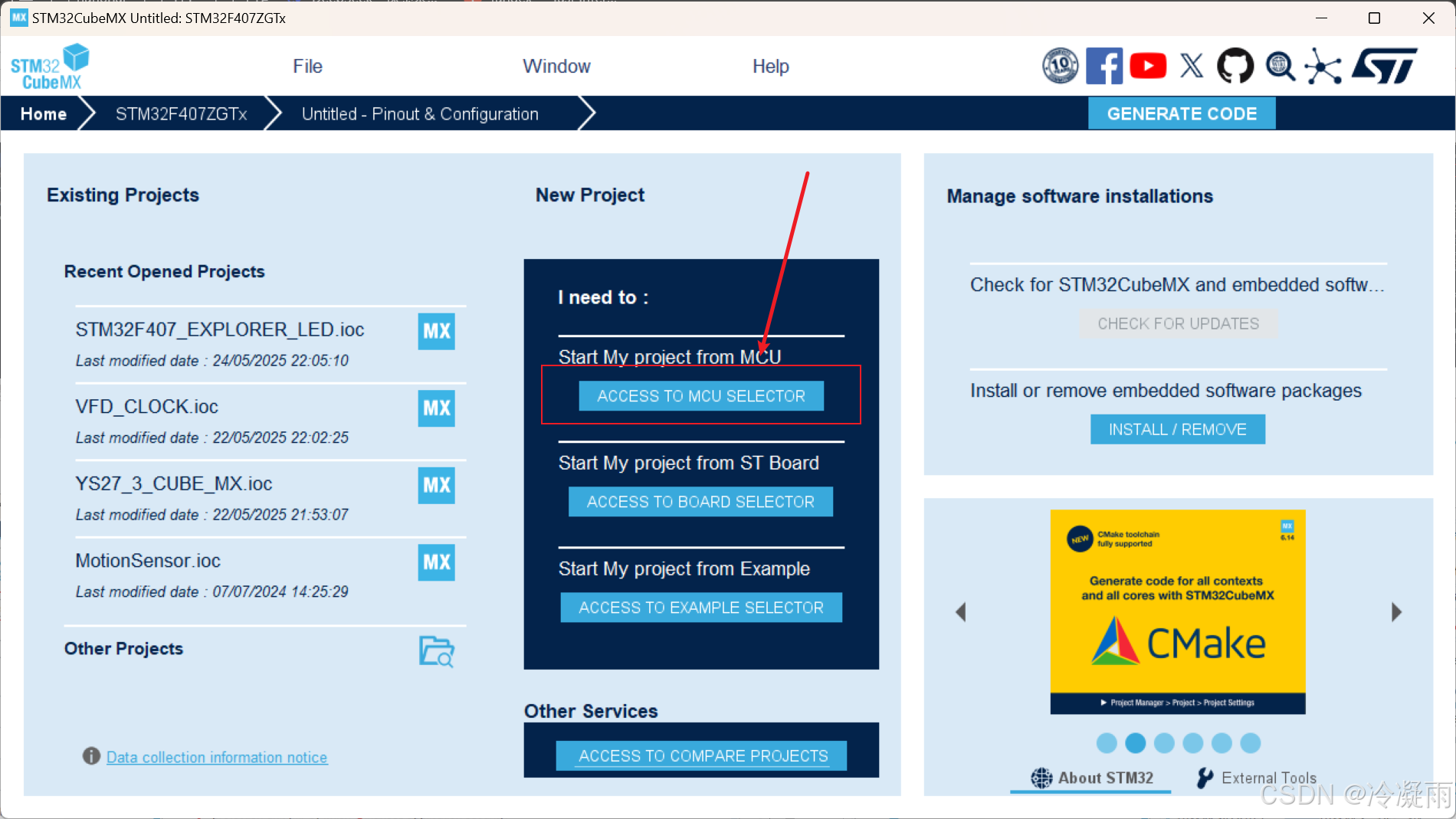Open the GitHub icon
This screenshot has height=819, width=1456.
coord(1235,66)
